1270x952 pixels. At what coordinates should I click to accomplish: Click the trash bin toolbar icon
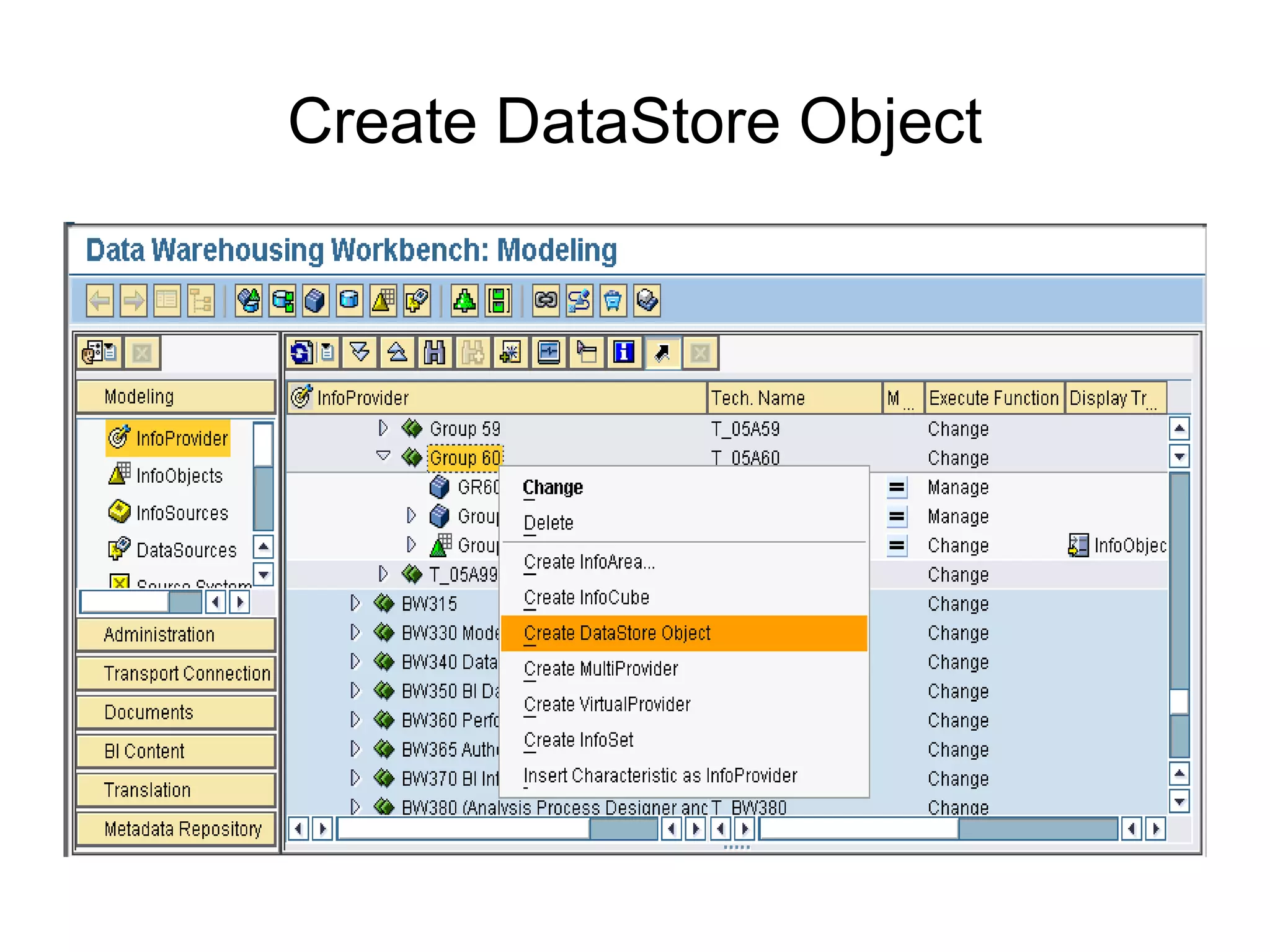(613, 301)
